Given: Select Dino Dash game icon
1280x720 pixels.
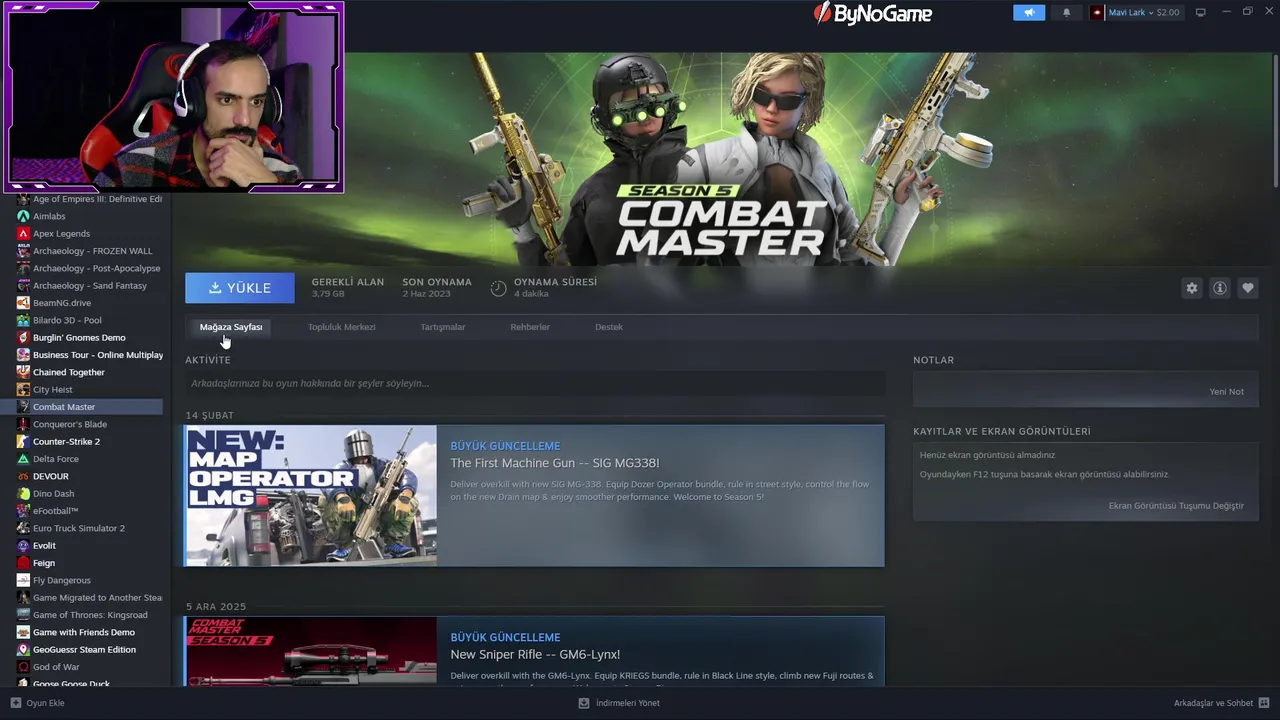Looking at the screenshot, I should 23,493.
